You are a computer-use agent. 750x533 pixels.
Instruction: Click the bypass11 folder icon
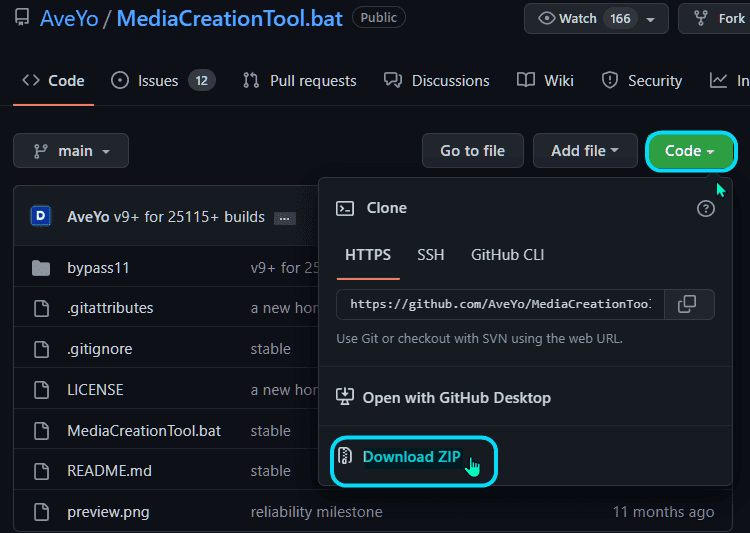[x=41, y=268]
